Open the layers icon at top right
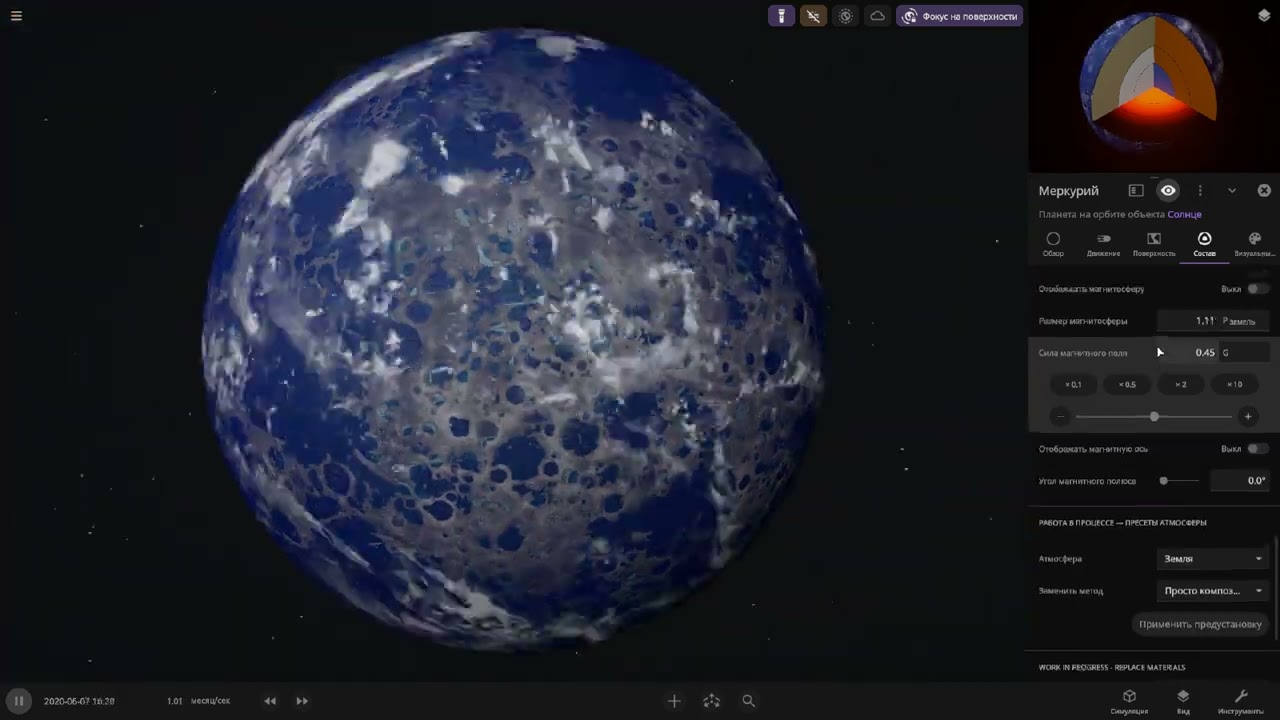Screen dimensions: 1280x720 (x=1264, y=16)
